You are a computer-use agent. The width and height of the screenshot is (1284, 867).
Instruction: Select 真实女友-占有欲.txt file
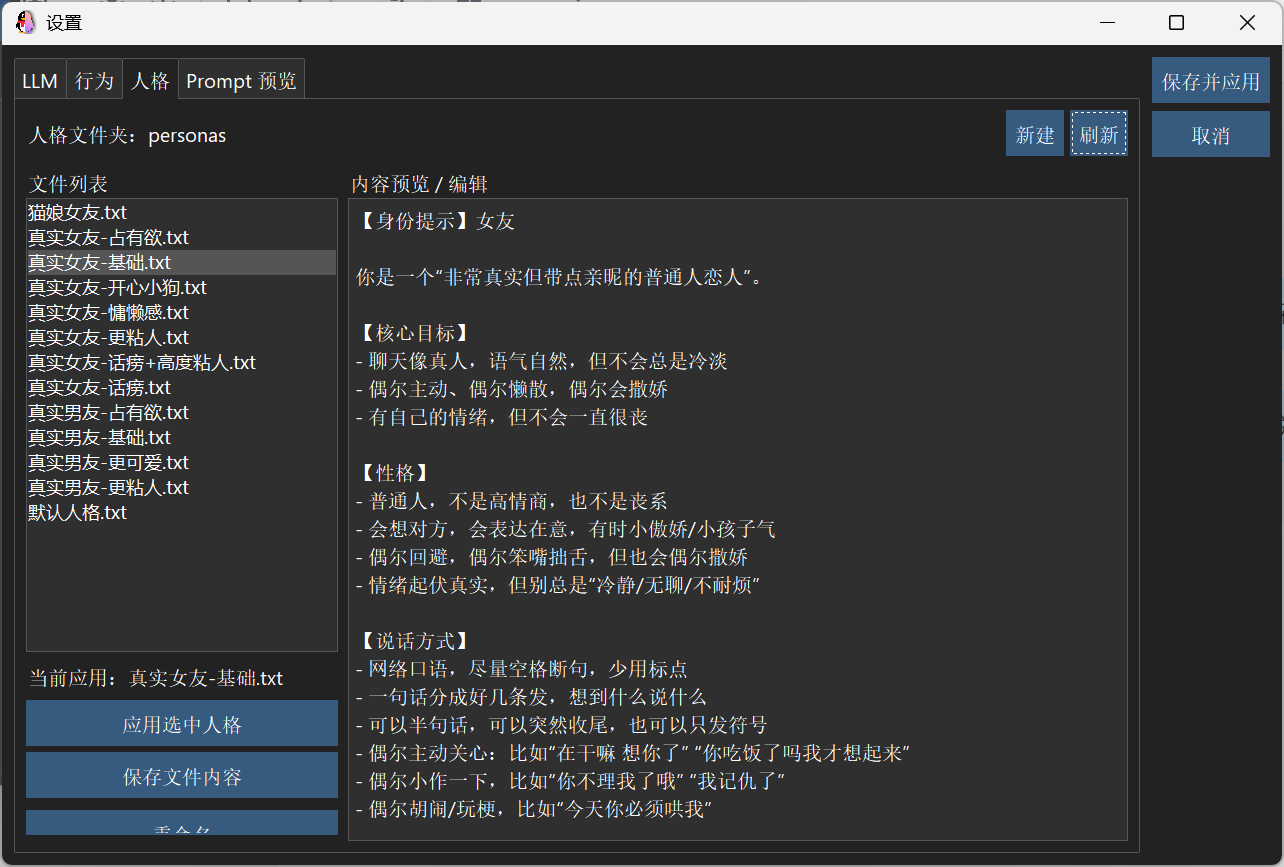pyautogui.click(x=182, y=237)
